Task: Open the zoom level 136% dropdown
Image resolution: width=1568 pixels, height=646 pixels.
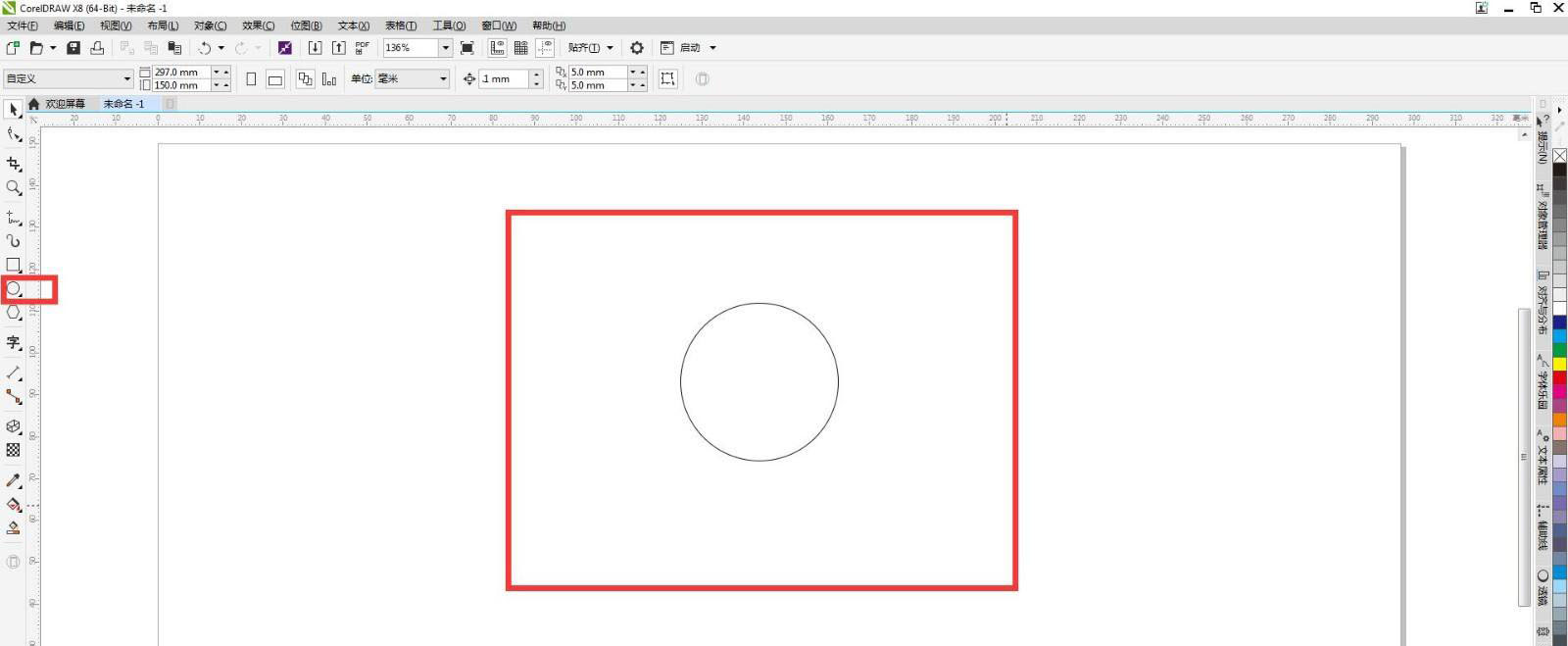Action: tap(445, 48)
